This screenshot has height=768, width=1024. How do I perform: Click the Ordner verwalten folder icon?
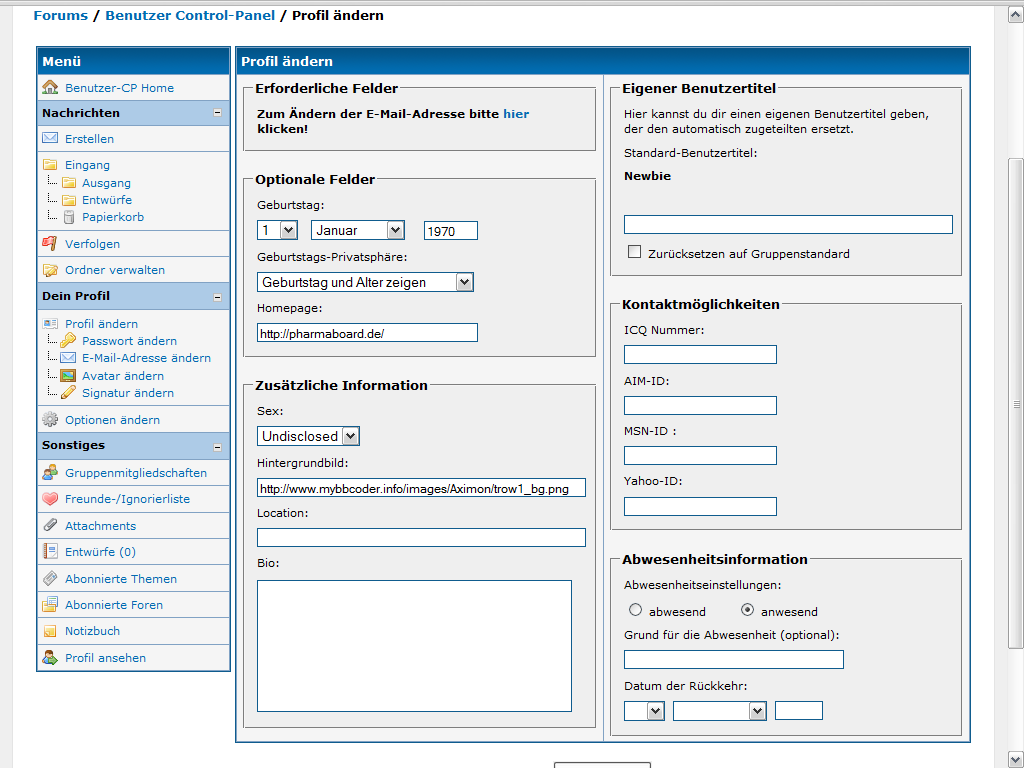tap(50, 270)
